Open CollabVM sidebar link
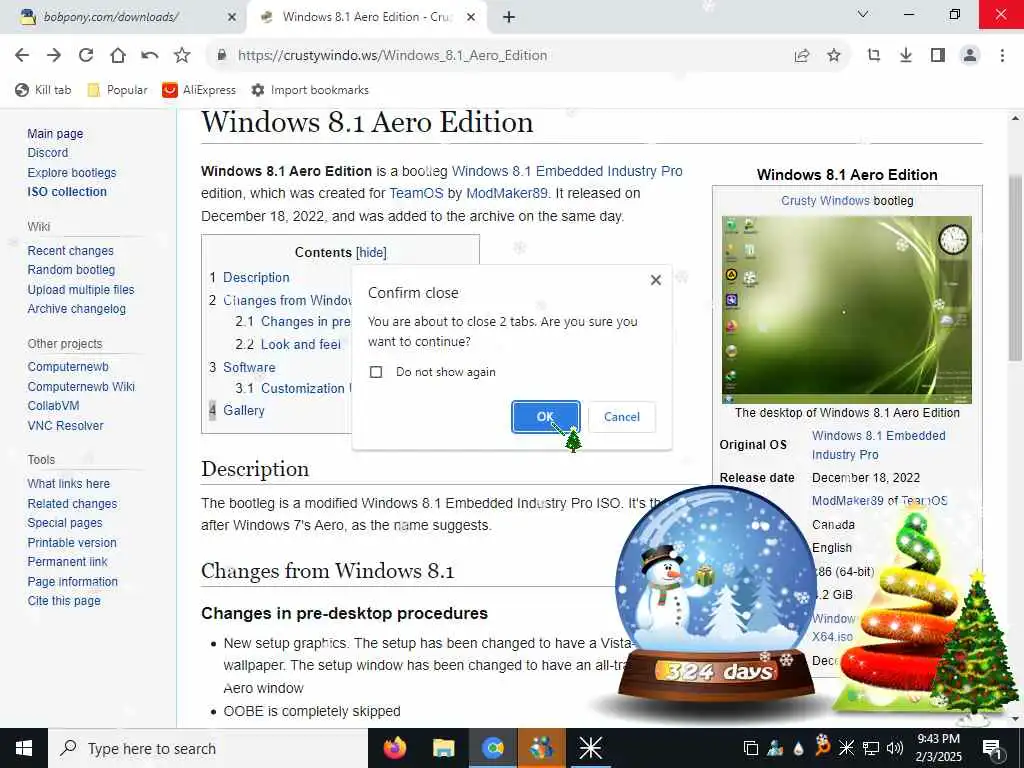Viewport: 1024px width, 768px height. click(x=54, y=406)
